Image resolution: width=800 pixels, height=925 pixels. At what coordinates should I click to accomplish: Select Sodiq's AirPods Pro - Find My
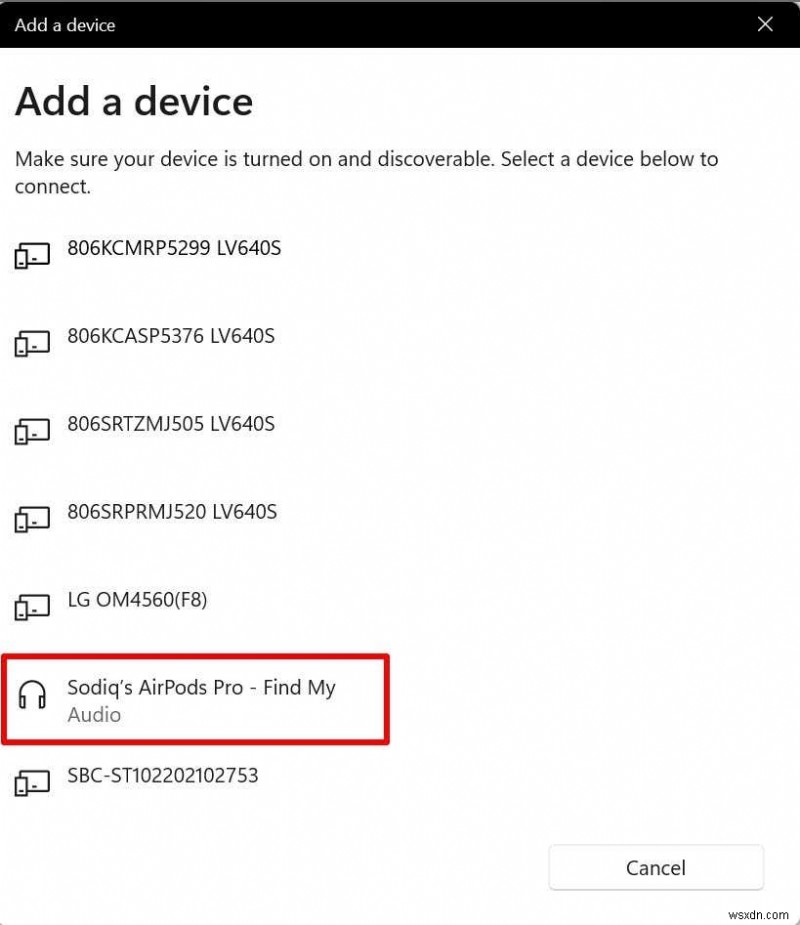[200, 688]
